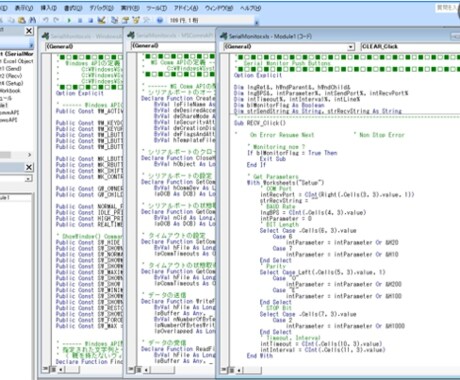This screenshot has width=460, height=380.
Task: Click the 'With Worksheets("Setup")' line
Action: pyautogui.click(x=285, y=183)
